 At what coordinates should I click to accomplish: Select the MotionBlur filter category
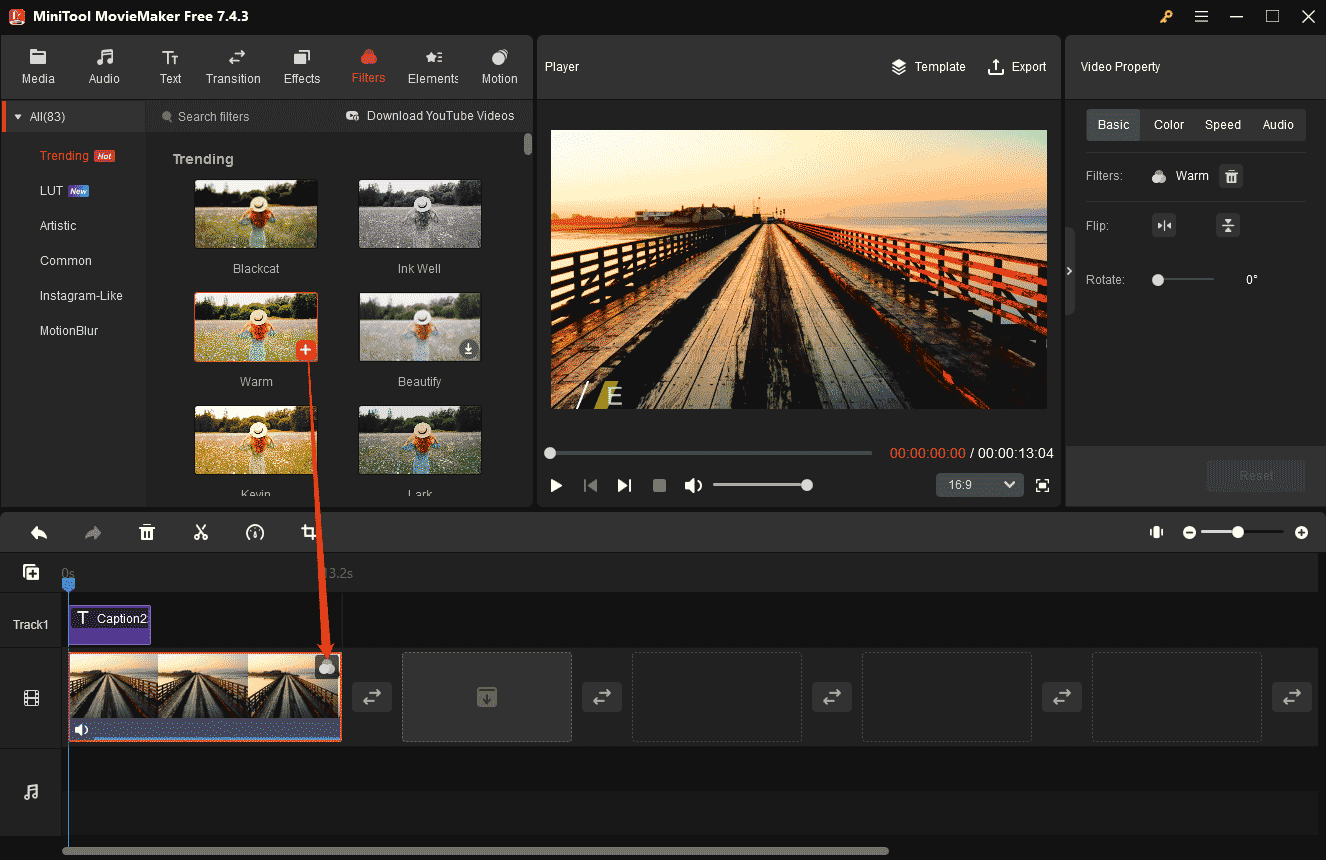(x=69, y=331)
